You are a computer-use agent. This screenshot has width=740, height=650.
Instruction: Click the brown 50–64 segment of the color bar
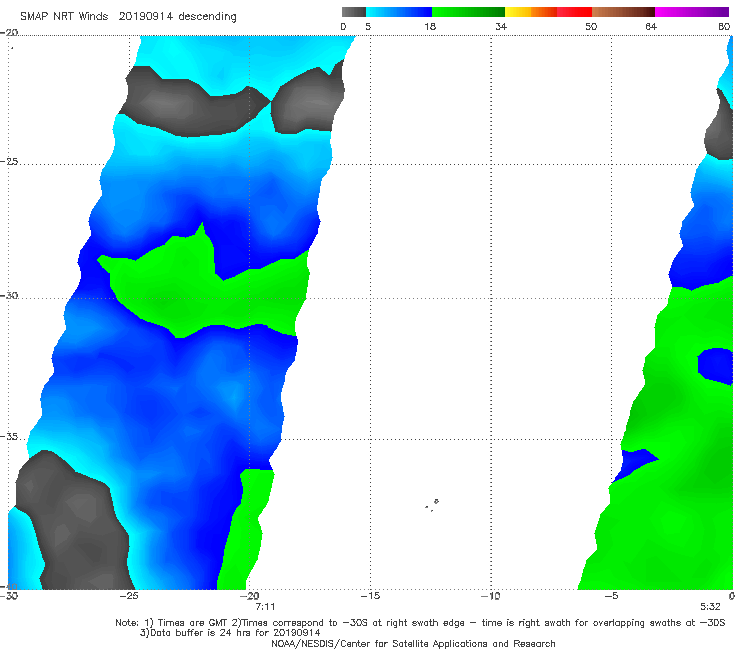point(623,12)
